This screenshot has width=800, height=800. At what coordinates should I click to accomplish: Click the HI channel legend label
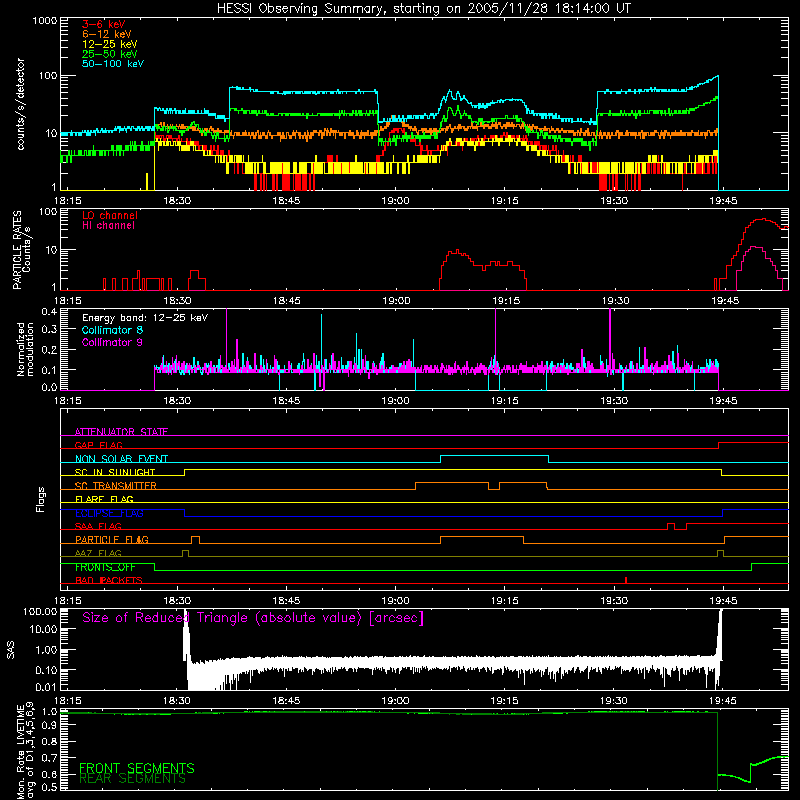[108, 226]
